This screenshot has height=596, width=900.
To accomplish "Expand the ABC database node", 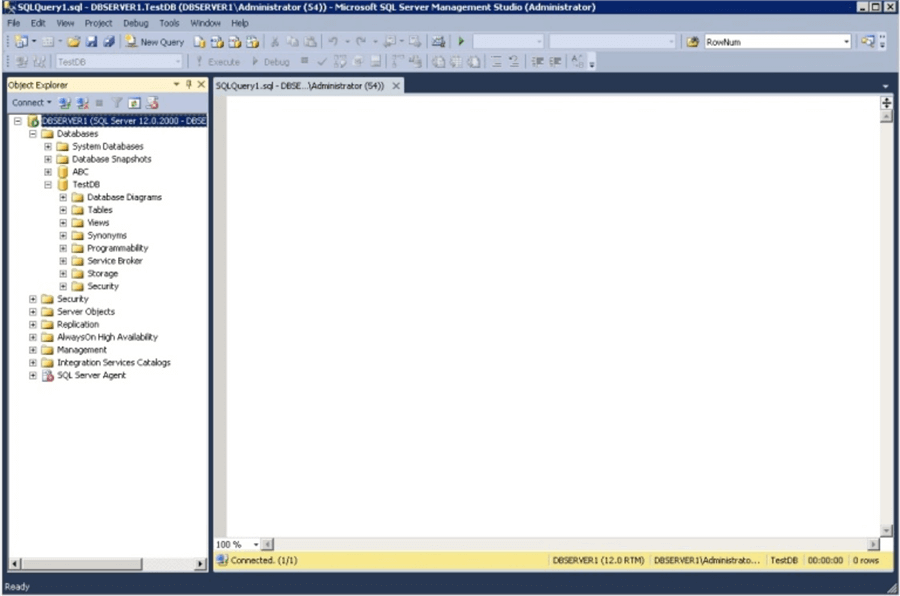I will pyautogui.click(x=48, y=172).
